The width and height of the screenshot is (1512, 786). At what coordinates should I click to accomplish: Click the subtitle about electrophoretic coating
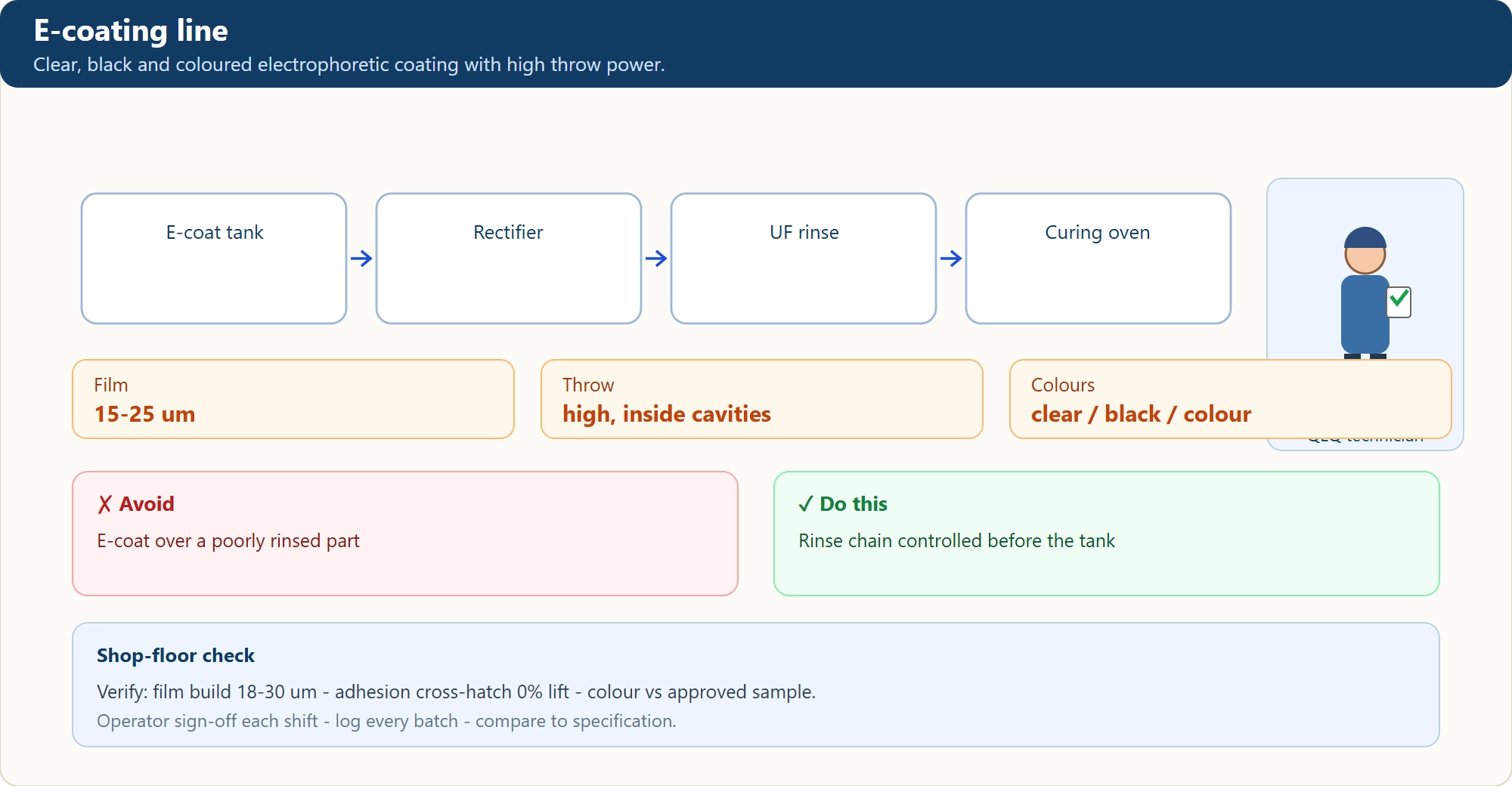pos(349,65)
